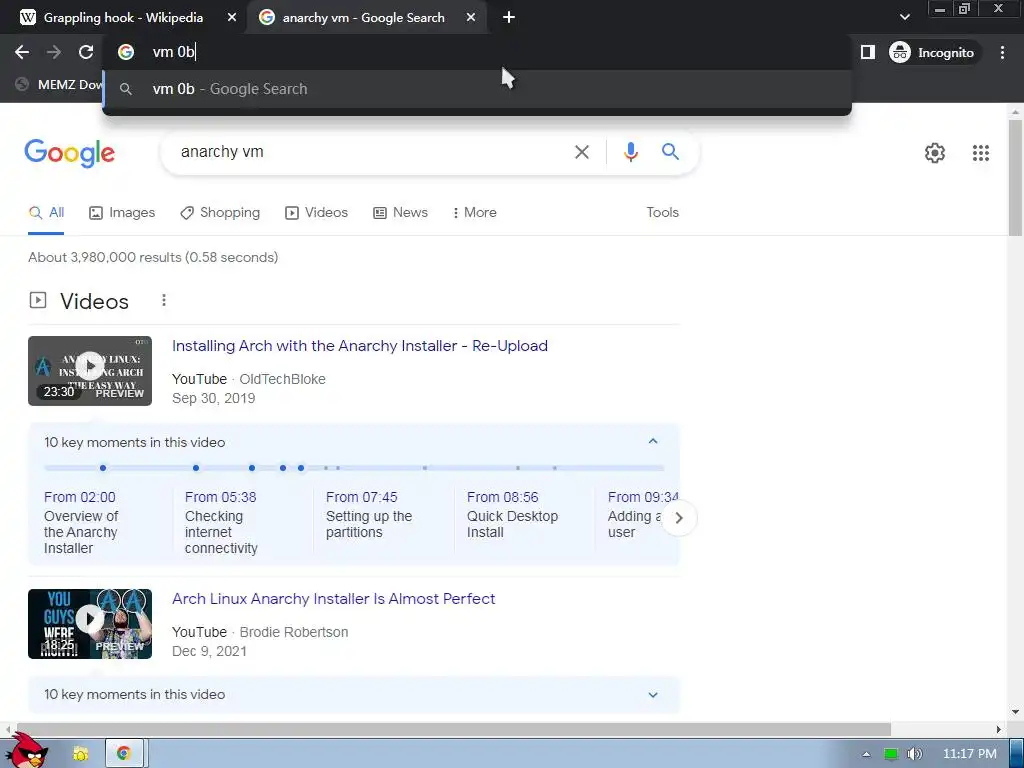Viewport: 1024px width, 768px height.
Task: Expand key moments for the second video
Action: tap(652, 695)
